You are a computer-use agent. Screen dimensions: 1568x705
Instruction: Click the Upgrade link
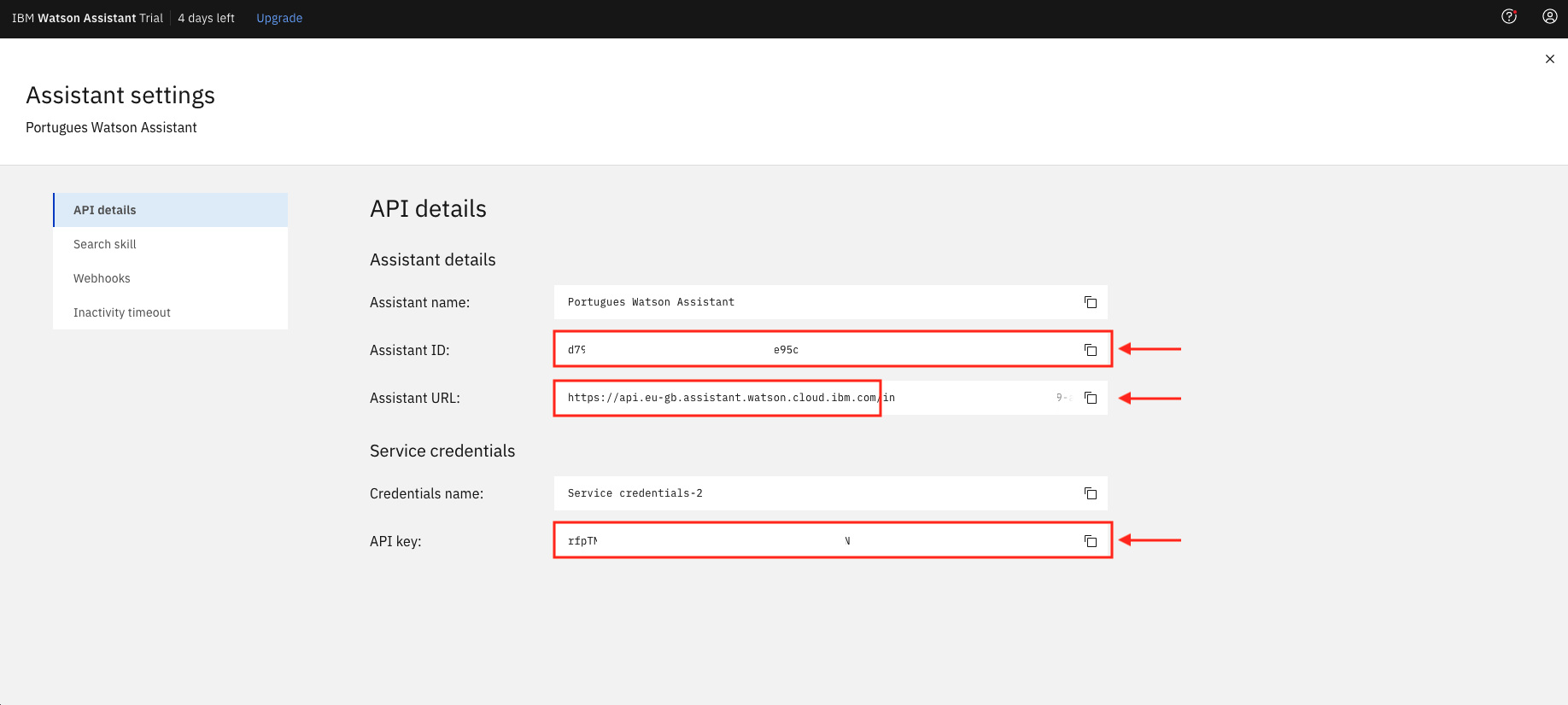pyautogui.click(x=279, y=18)
